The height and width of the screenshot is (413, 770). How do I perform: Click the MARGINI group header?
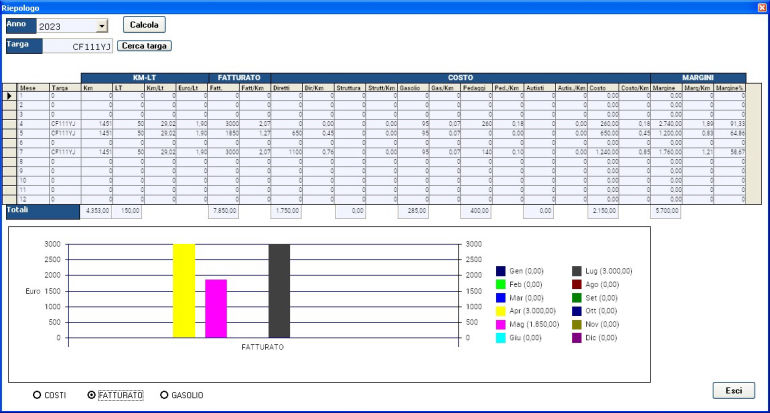(x=698, y=78)
